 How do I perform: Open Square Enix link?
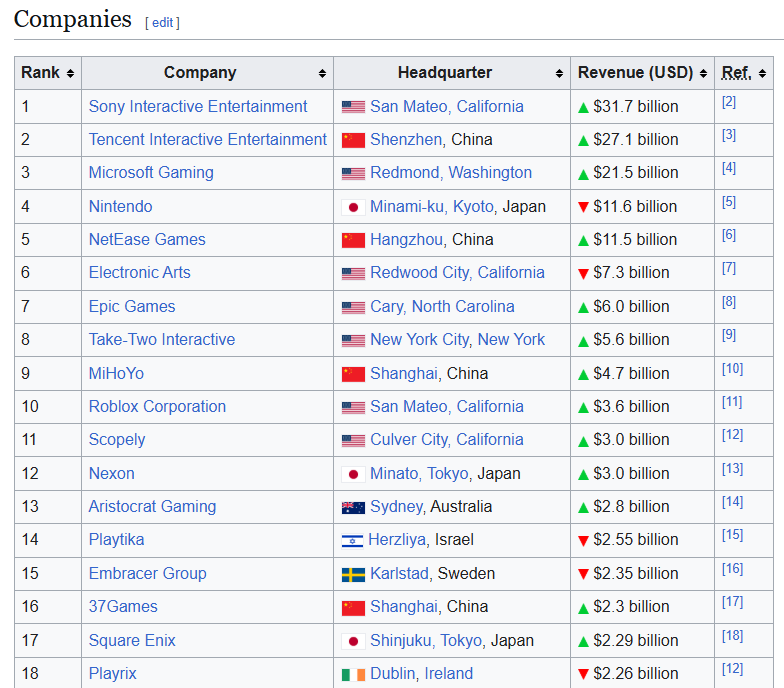point(132,640)
